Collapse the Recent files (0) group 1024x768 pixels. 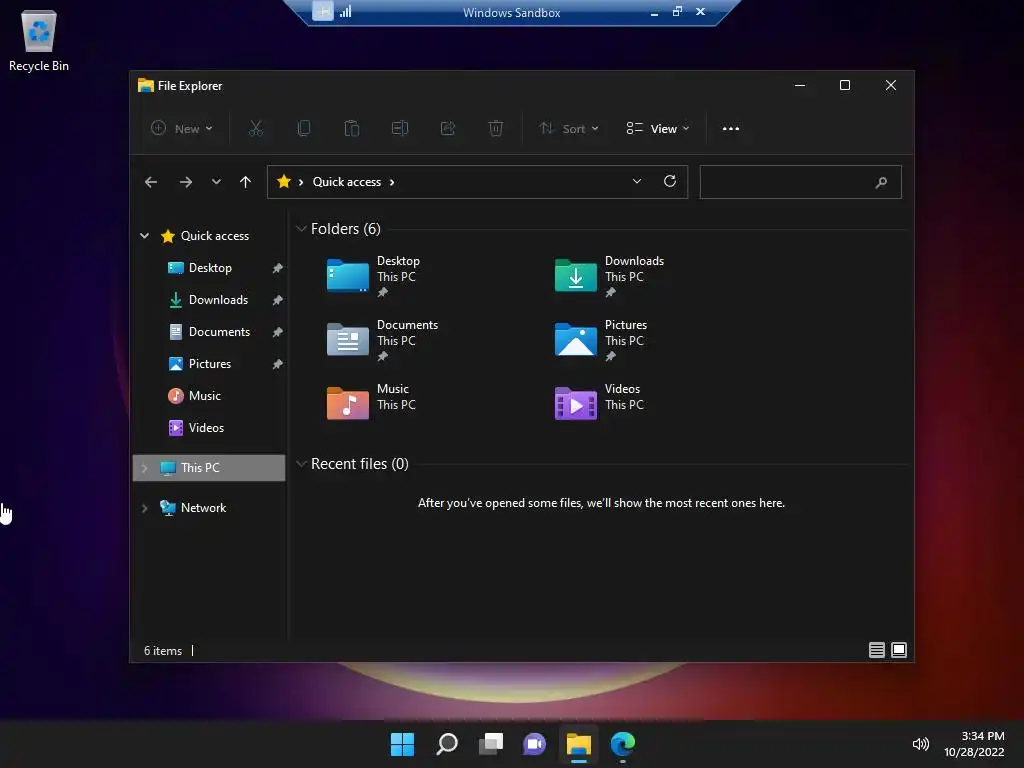tap(301, 464)
